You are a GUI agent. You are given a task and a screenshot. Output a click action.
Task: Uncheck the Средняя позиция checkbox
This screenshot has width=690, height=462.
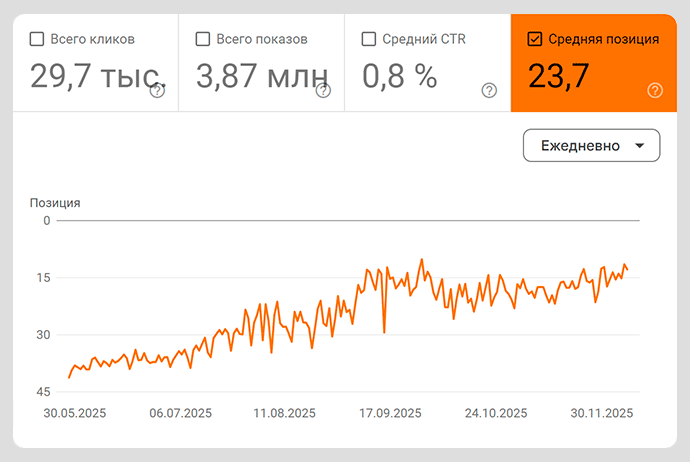pyautogui.click(x=534, y=39)
